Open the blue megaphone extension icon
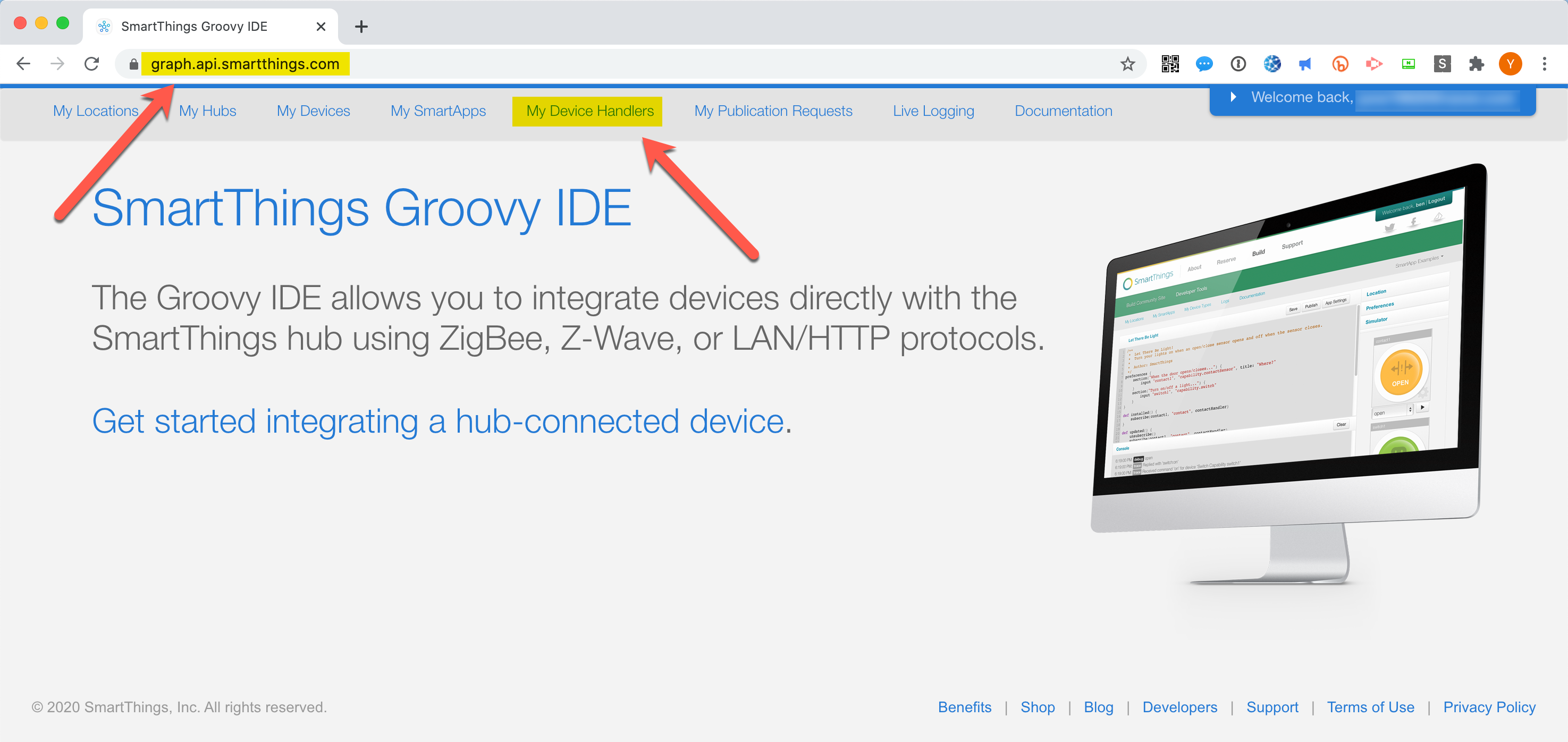 [1305, 64]
